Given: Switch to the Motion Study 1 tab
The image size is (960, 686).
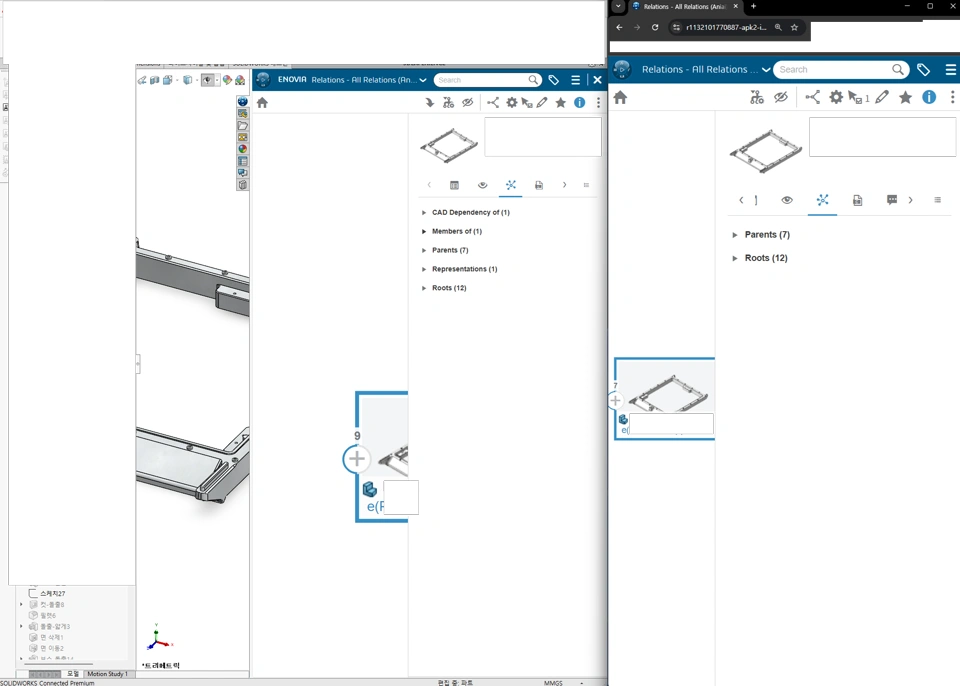Looking at the screenshot, I should click(107, 674).
